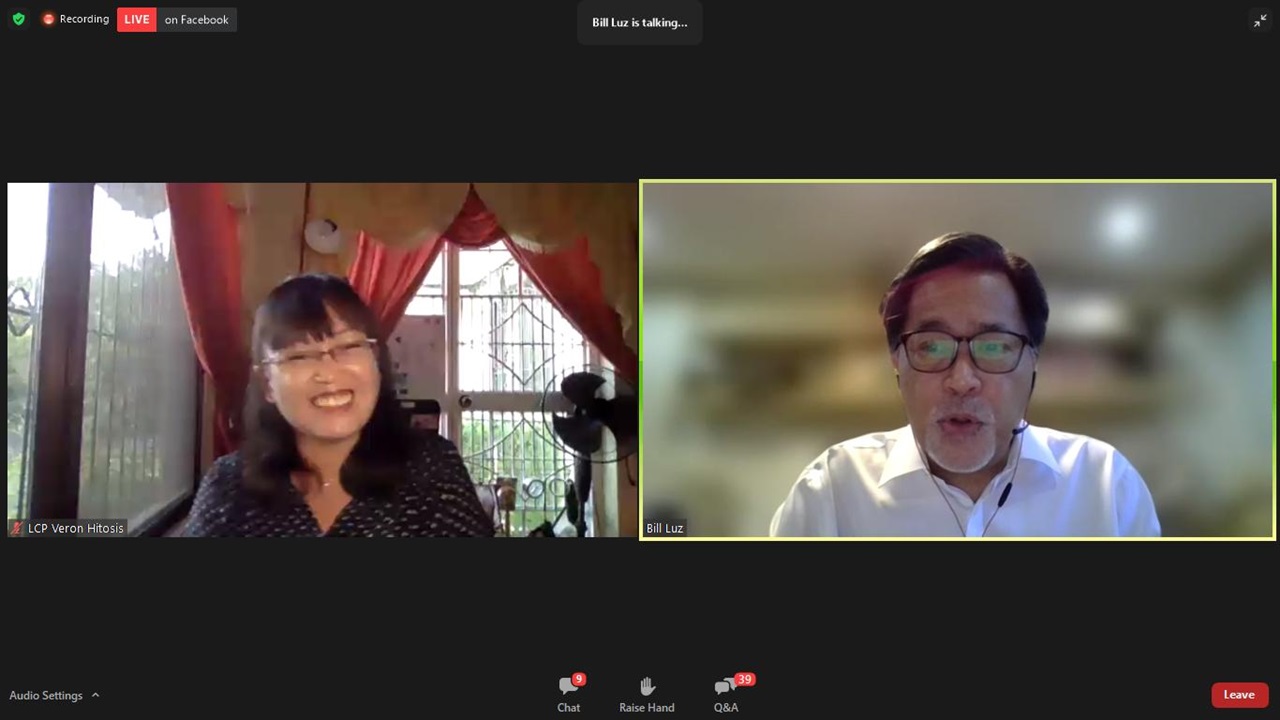Click the "Bill Luz is talking..." banner
1280x720 pixels.
[640, 22]
